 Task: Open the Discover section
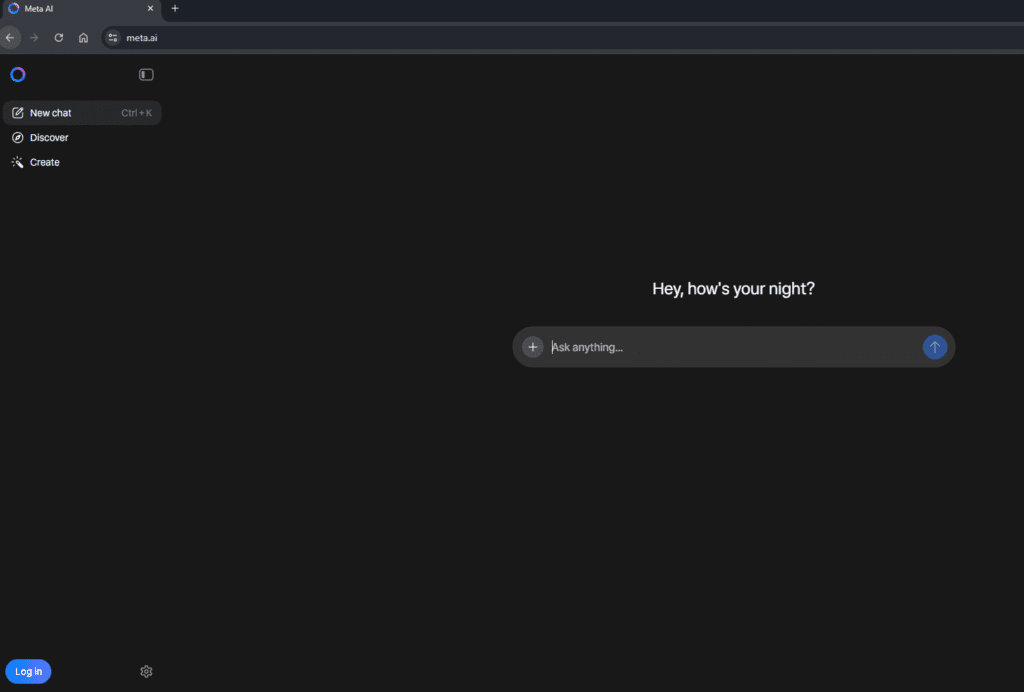(x=49, y=138)
